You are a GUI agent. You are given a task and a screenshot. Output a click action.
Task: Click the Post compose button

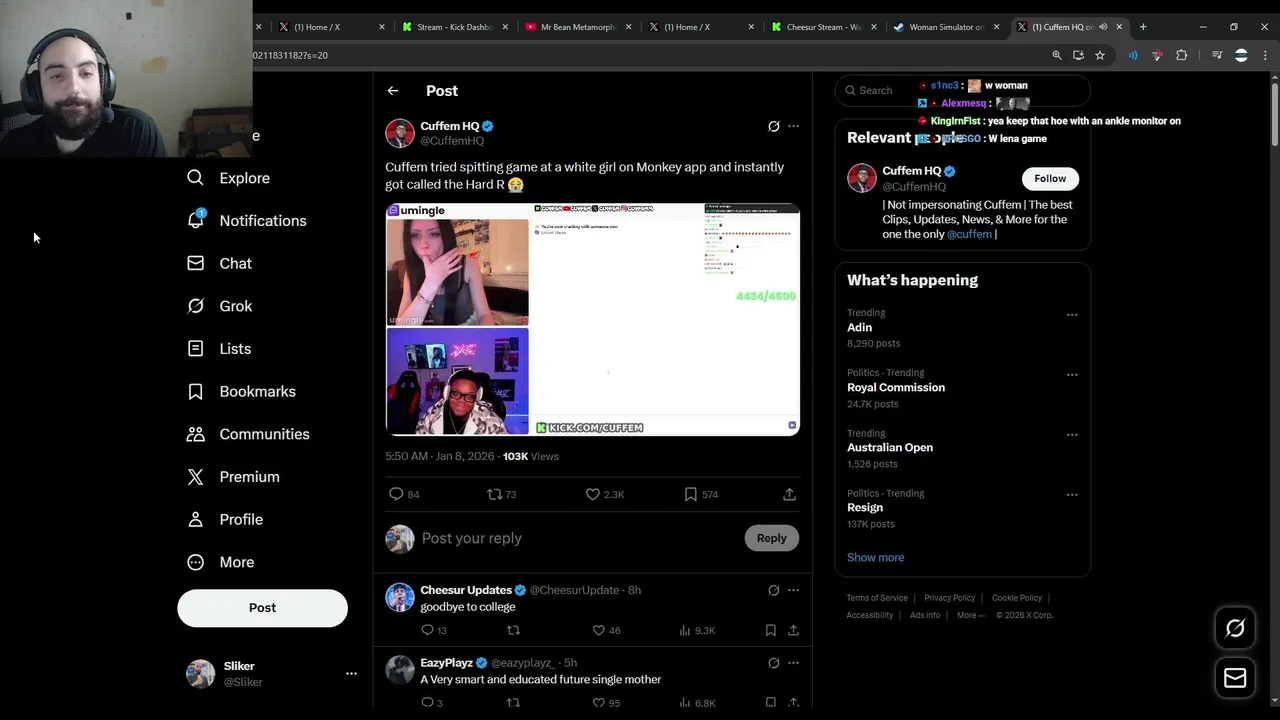(x=263, y=608)
